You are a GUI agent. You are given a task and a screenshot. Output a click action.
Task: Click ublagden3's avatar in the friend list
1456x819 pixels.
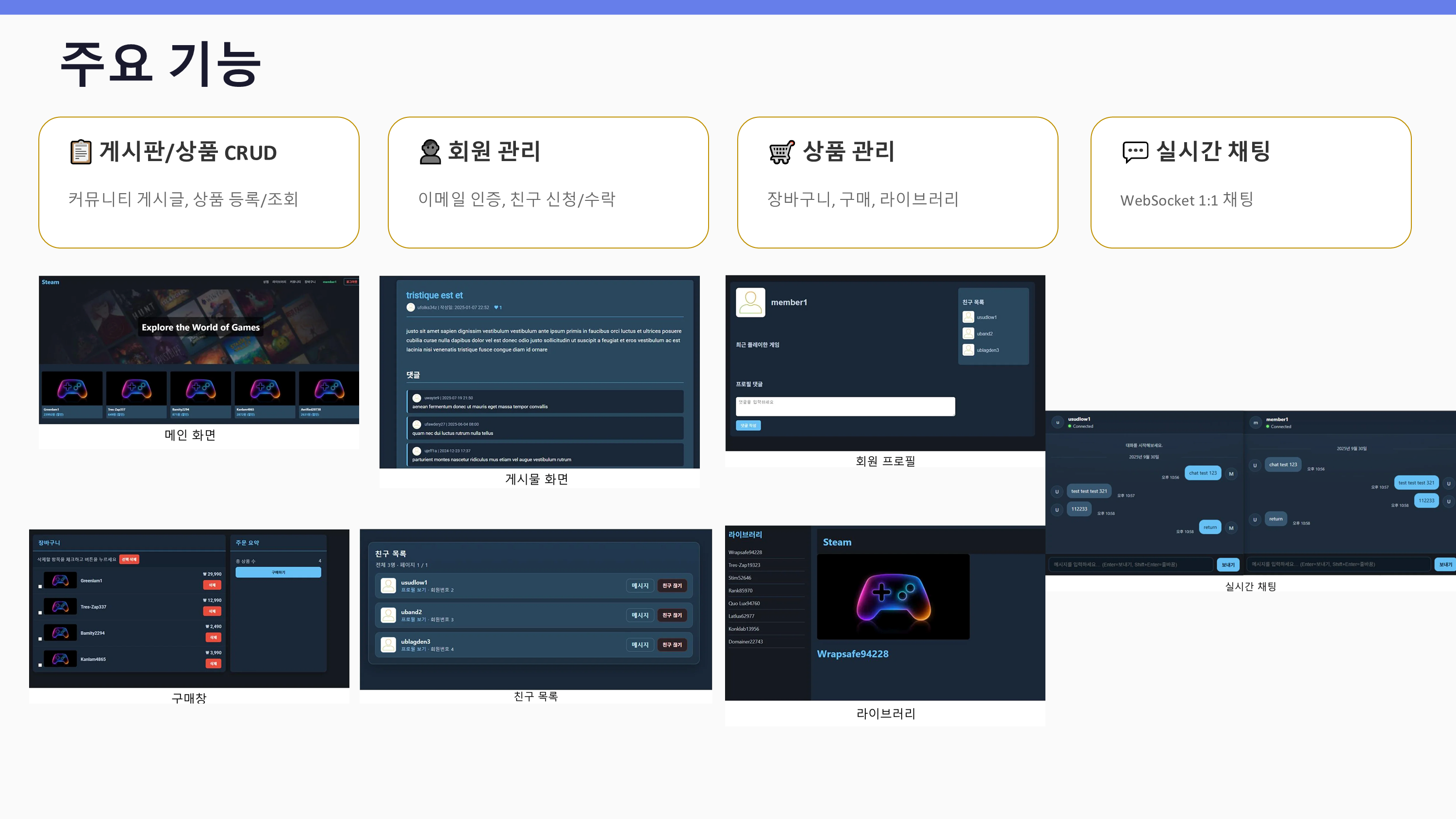pos(388,644)
